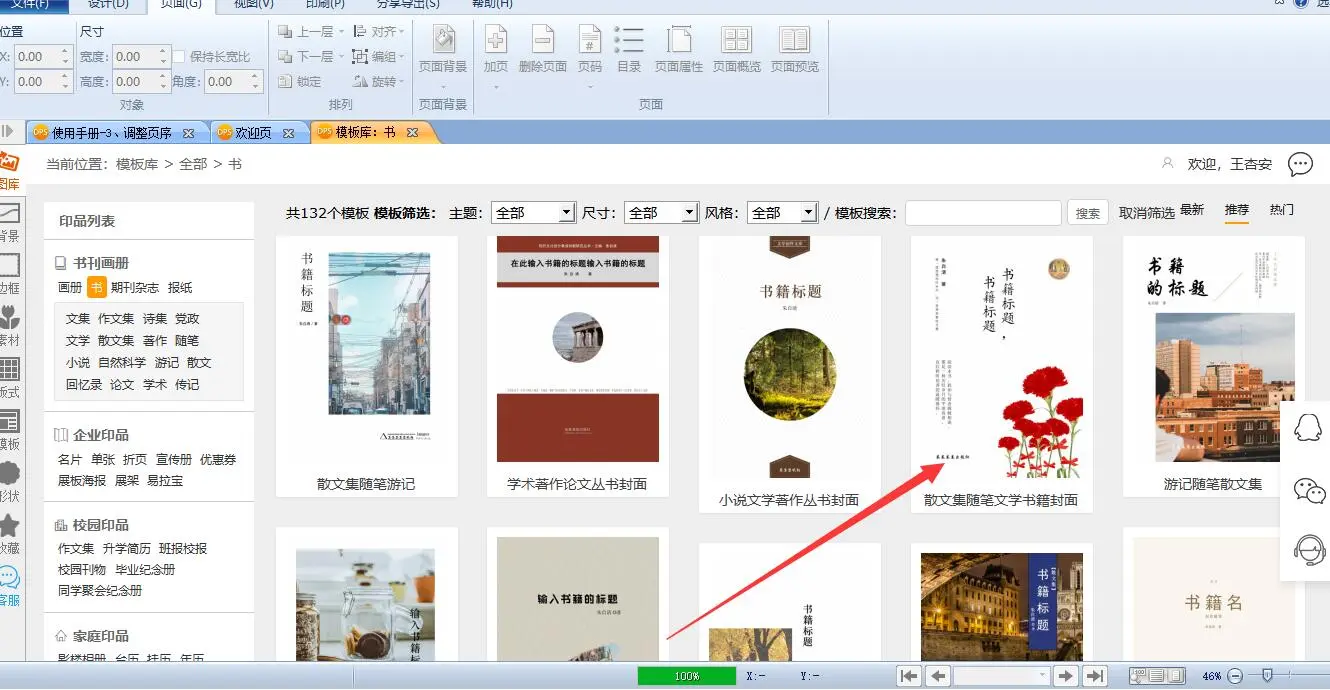Switch to the 欢迎页 tab
This screenshot has width=1330, height=690.
[252, 133]
